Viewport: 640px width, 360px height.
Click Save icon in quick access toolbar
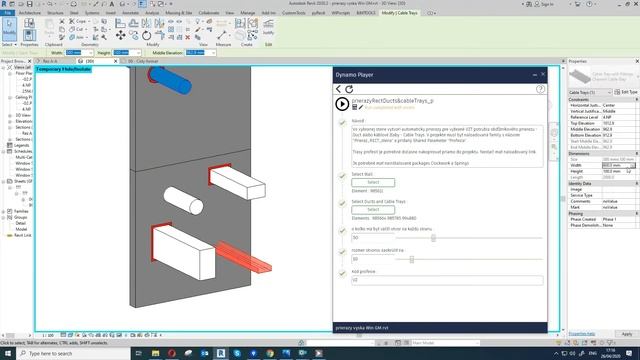30,4
